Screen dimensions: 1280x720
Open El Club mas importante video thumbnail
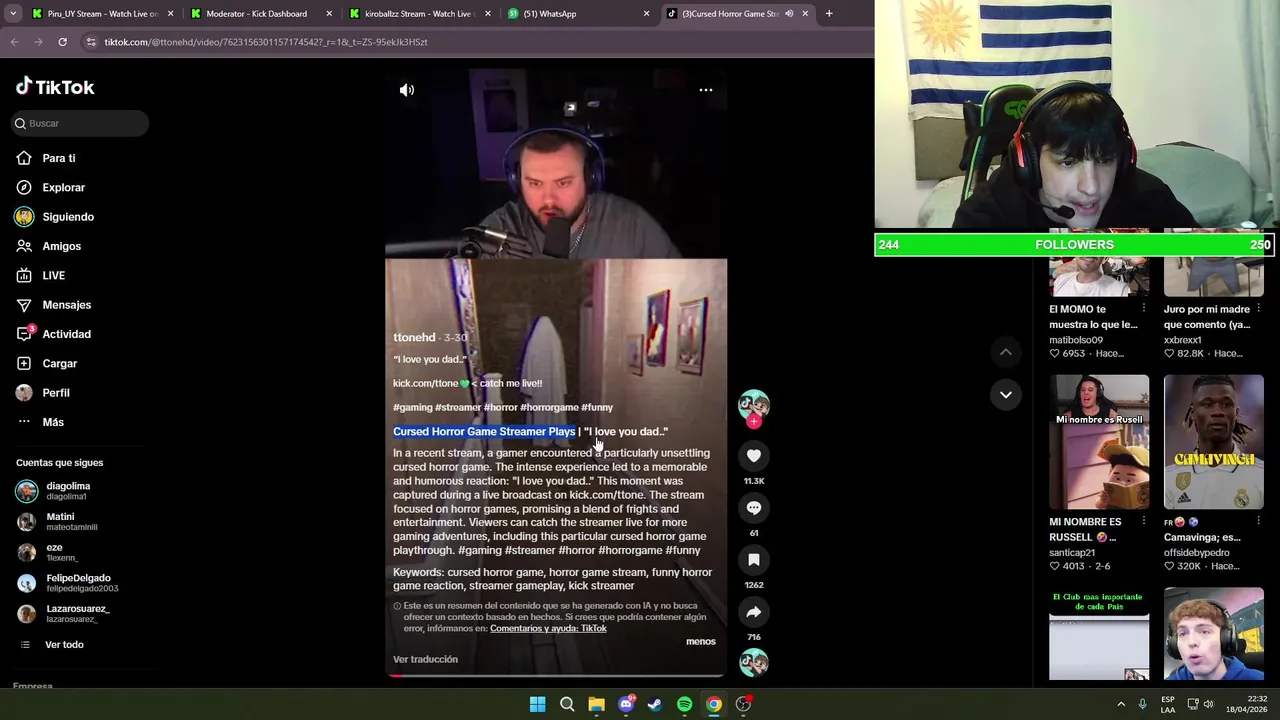click(1099, 635)
